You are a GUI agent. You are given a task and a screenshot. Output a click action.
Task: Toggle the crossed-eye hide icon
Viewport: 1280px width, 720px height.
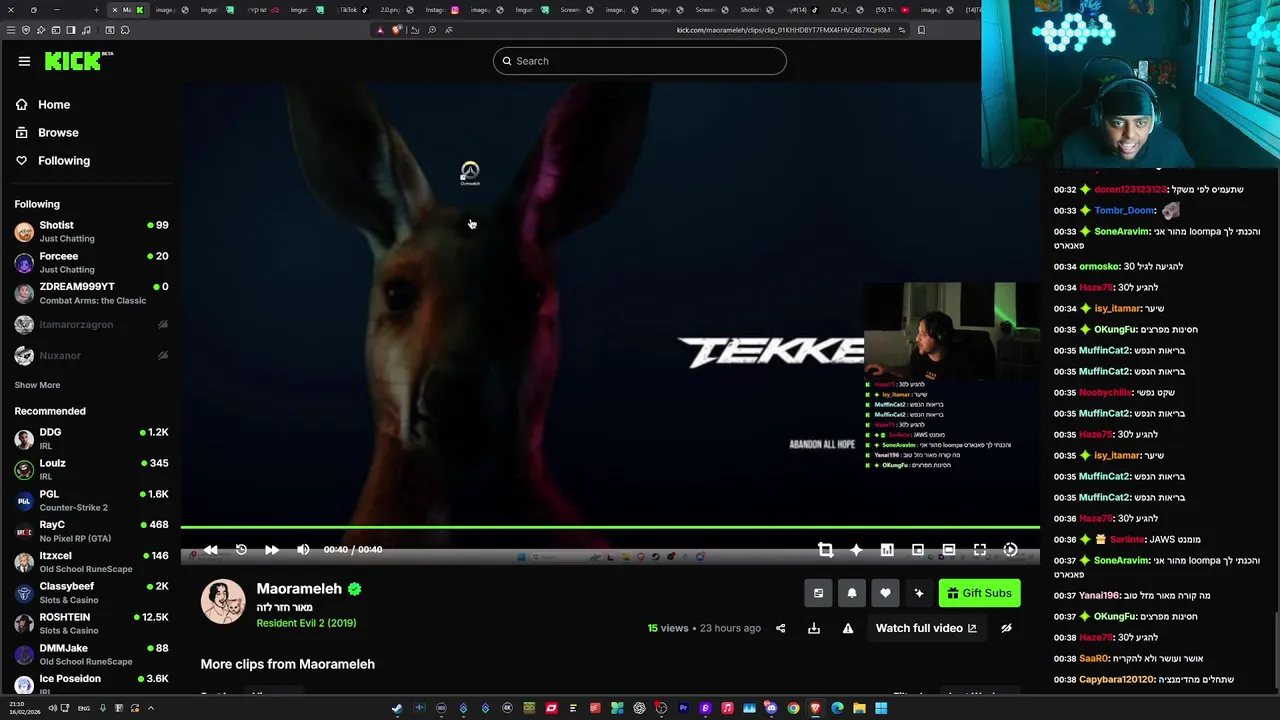[1006, 628]
